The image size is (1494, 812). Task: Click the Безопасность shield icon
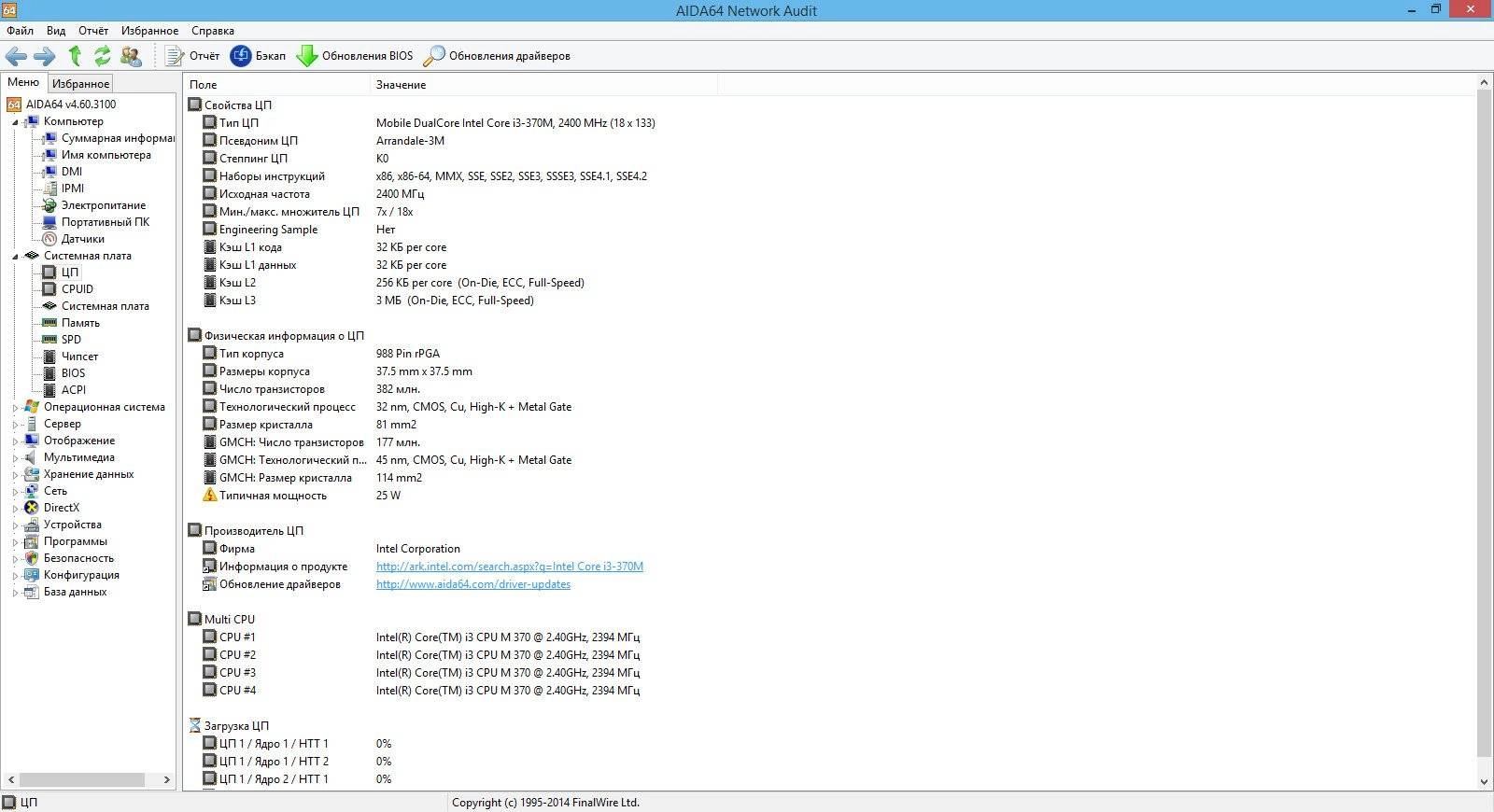(31, 558)
